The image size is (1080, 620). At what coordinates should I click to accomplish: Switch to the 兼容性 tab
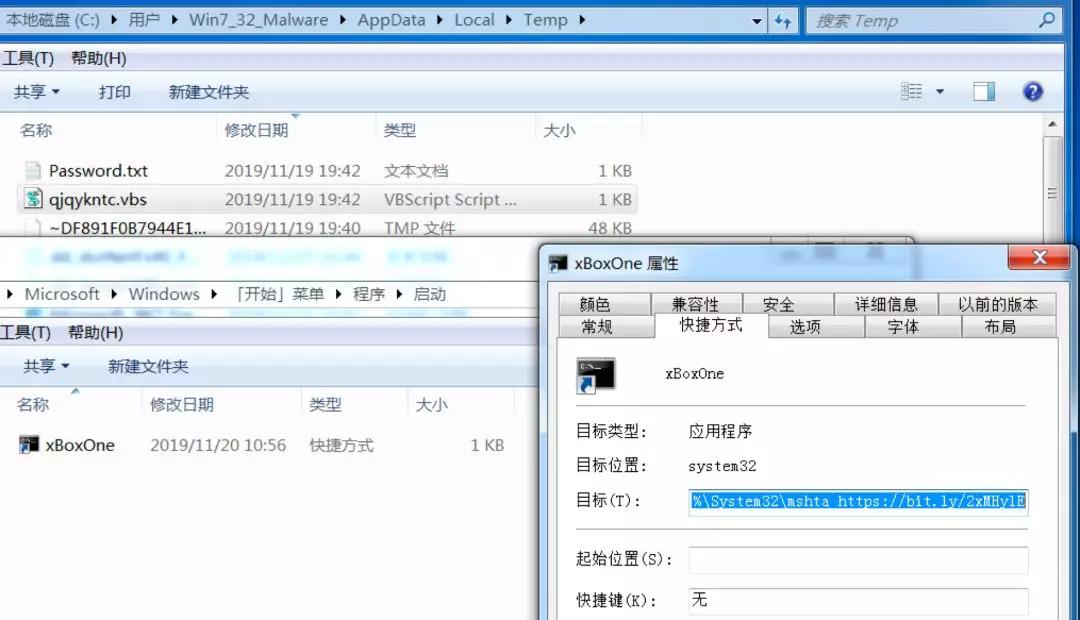pyautogui.click(x=696, y=303)
